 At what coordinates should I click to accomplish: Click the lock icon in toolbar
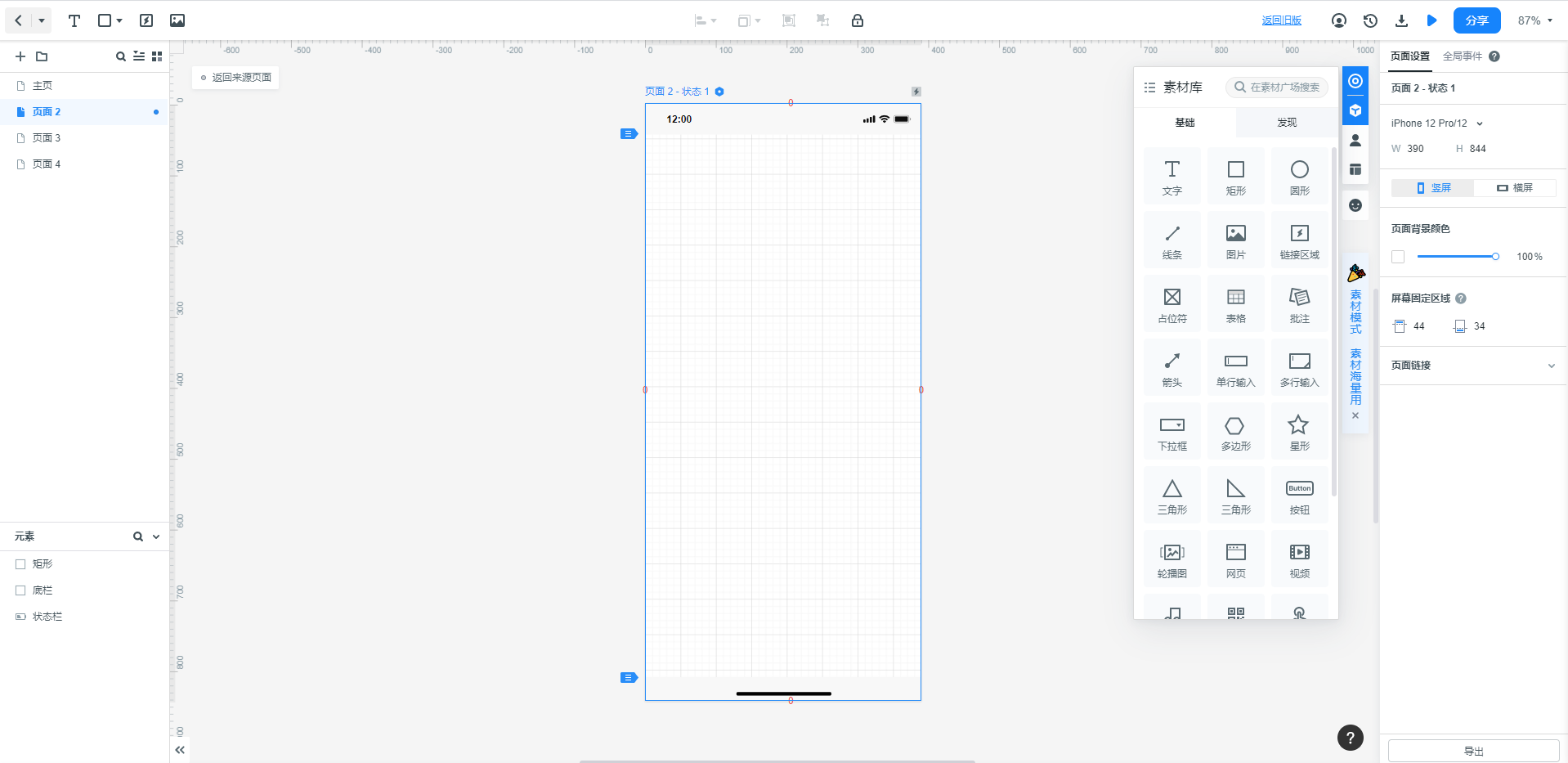pos(857,20)
